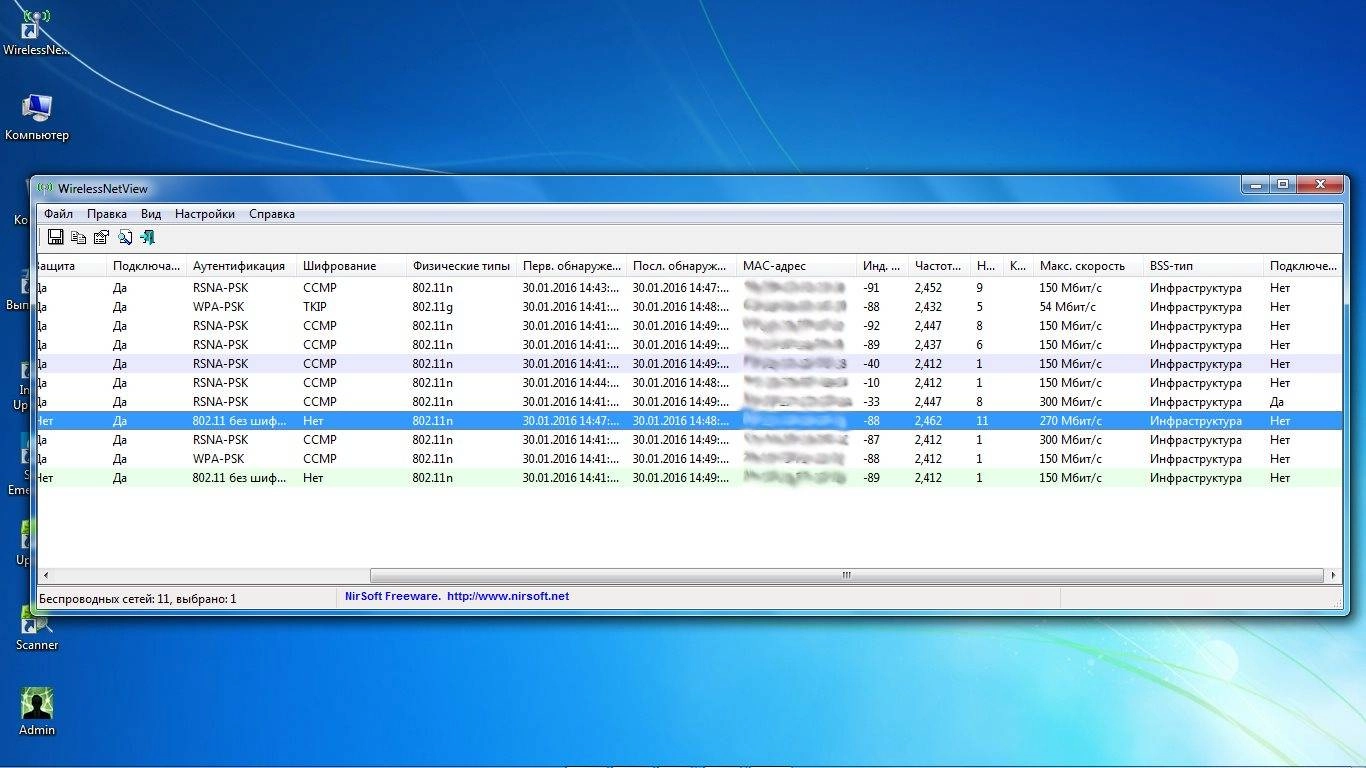Click the Copy selected items icon
The image size is (1366, 768).
tap(78, 238)
